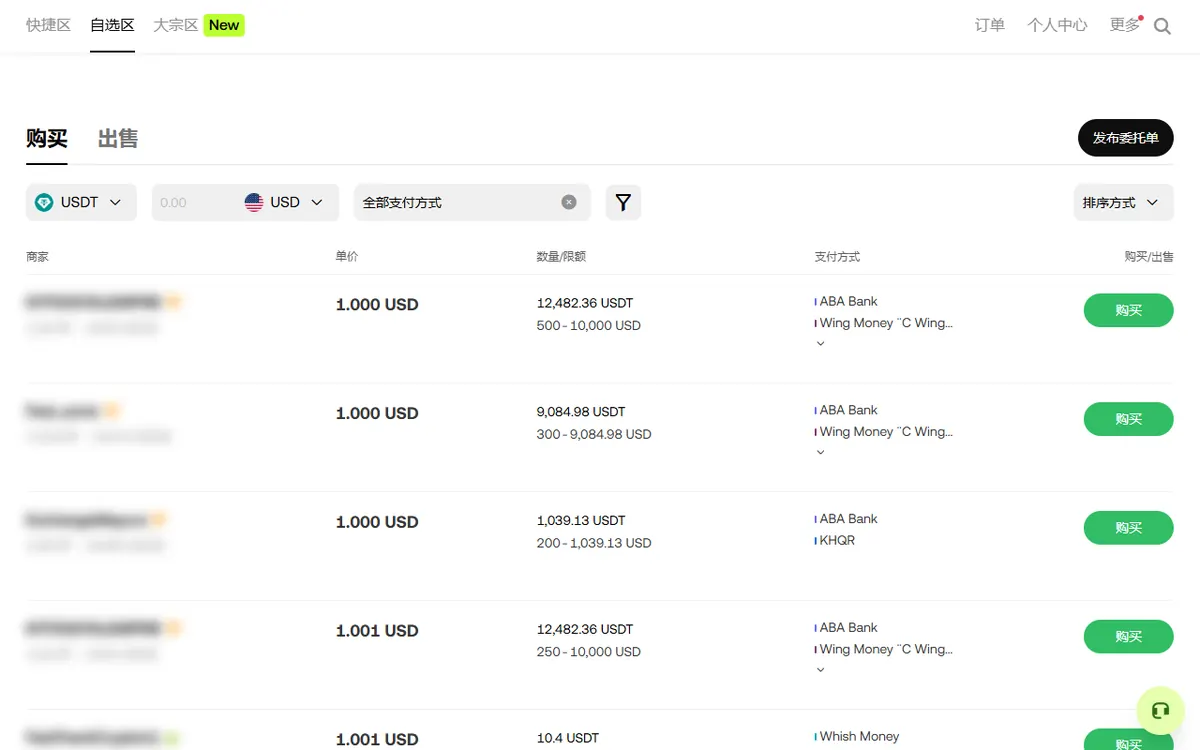Click the 商家 column header
This screenshot has height=750, width=1200.
[37, 257]
